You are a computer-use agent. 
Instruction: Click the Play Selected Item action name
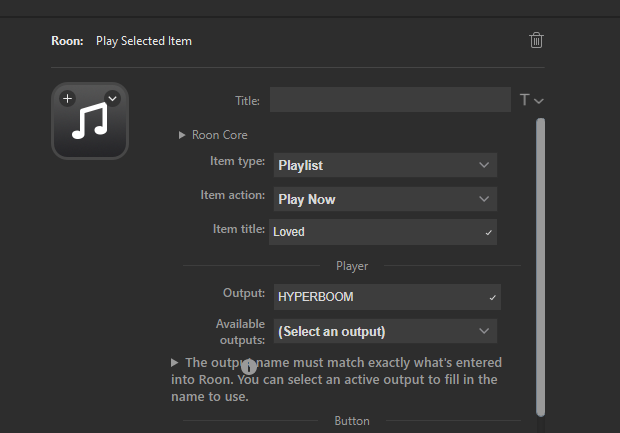tap(144, 41)
